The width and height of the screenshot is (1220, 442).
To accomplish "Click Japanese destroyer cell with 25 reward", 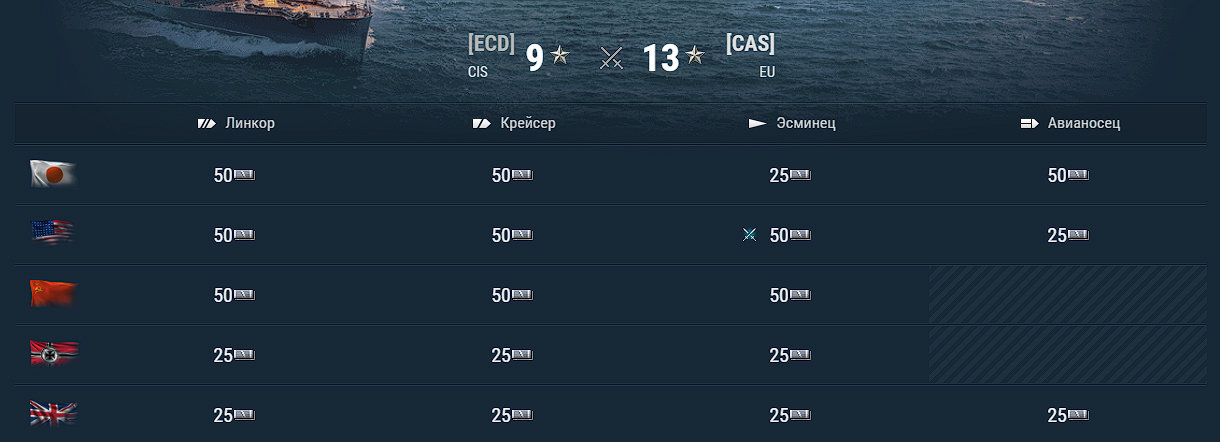I will point(790,175).
